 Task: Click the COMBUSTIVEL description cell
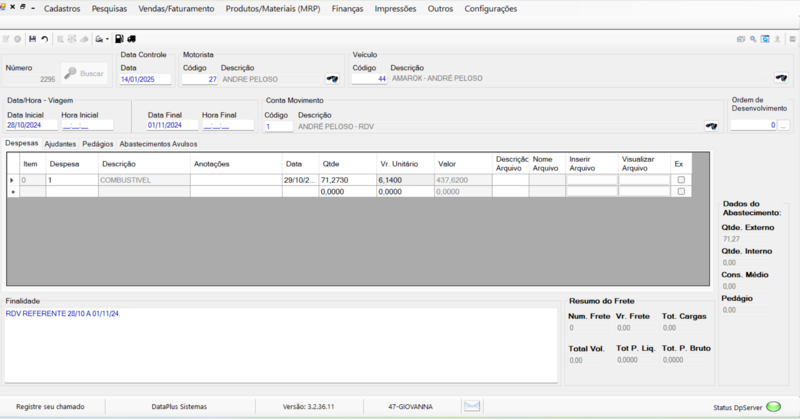click(x=144, y=180)
